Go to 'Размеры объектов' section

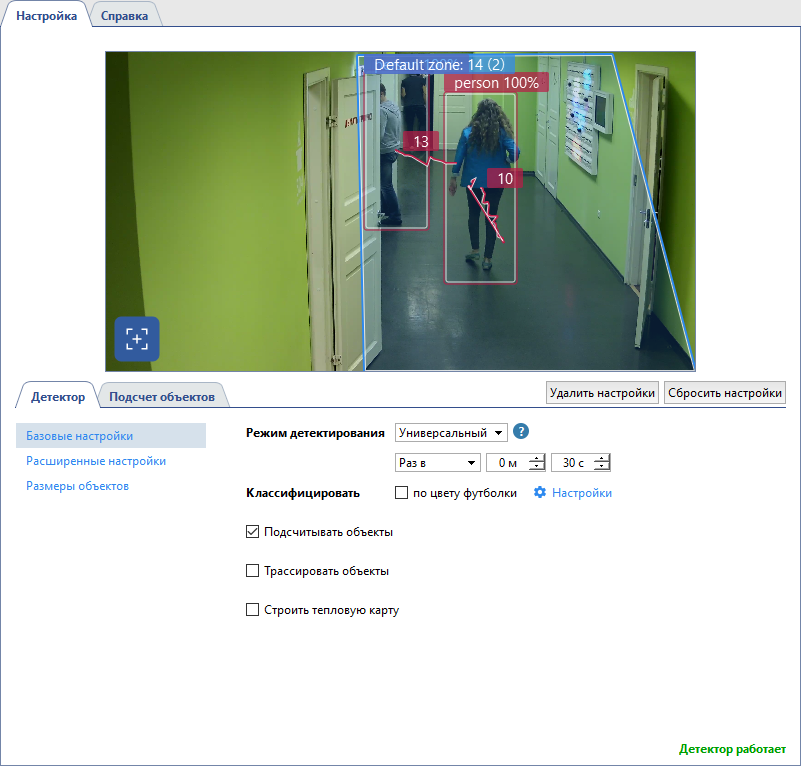[77, 486]
